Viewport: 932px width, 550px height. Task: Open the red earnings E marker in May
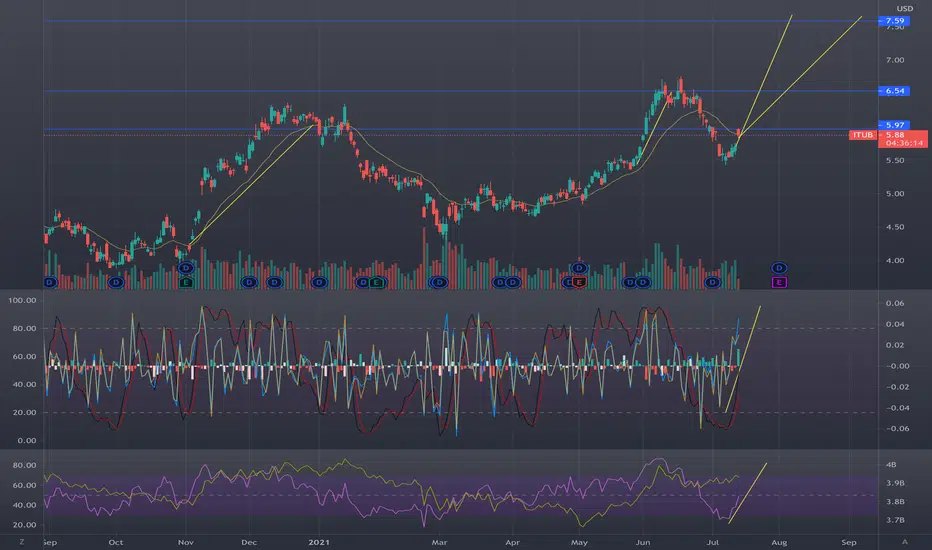(x=579, y=282)
